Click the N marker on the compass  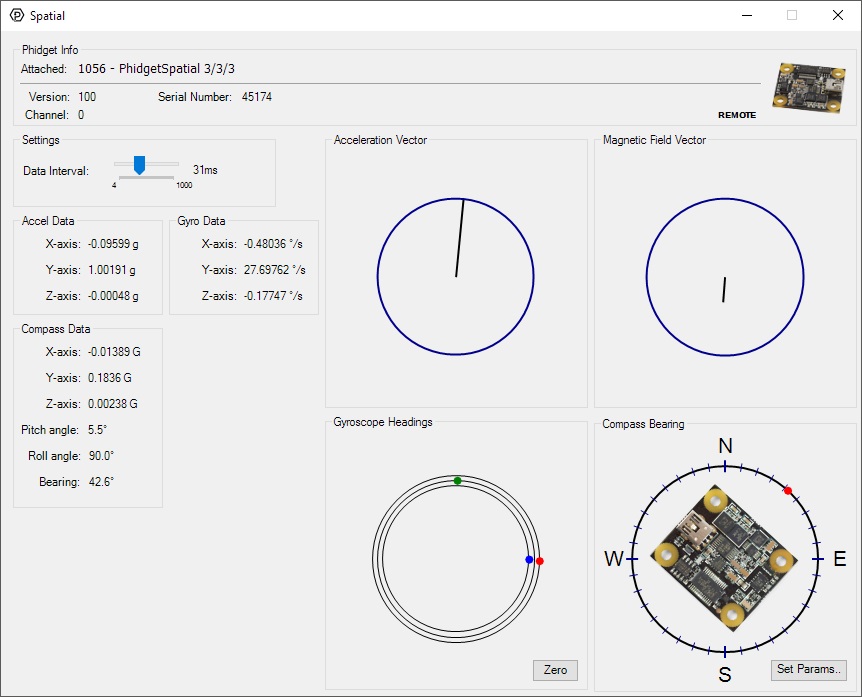pos(725,446)
